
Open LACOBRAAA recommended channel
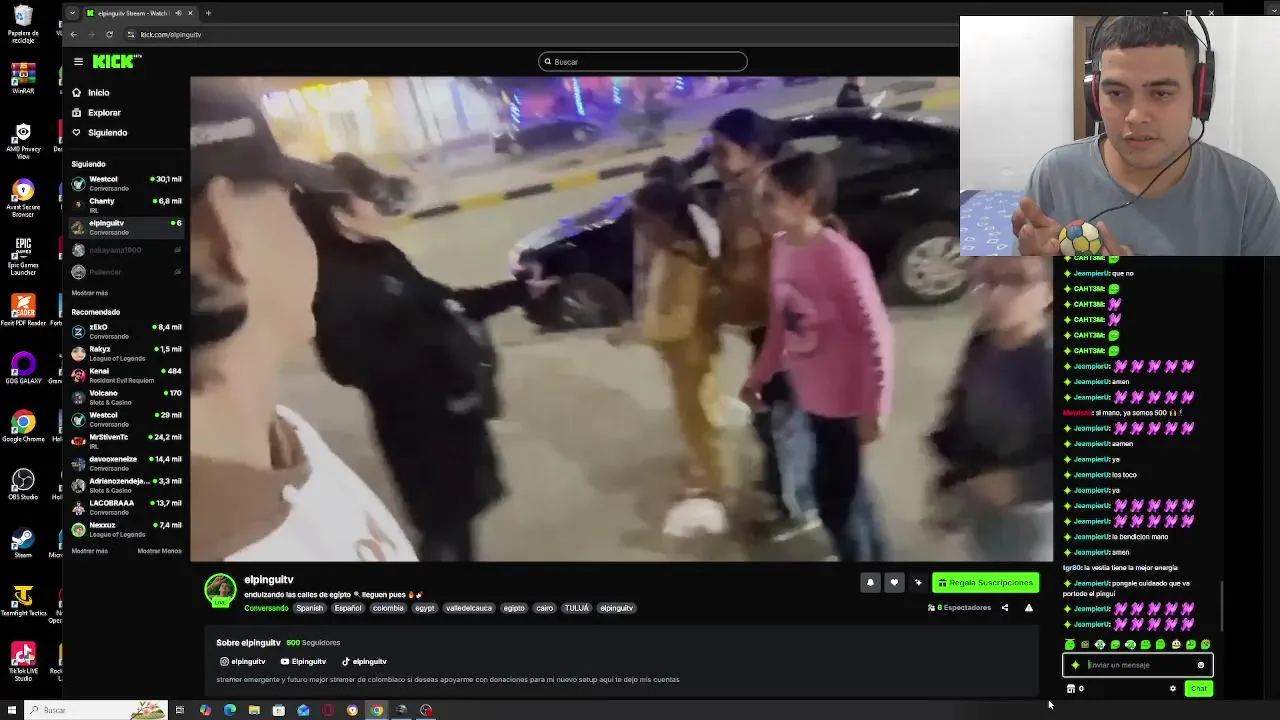pos(127,507)
